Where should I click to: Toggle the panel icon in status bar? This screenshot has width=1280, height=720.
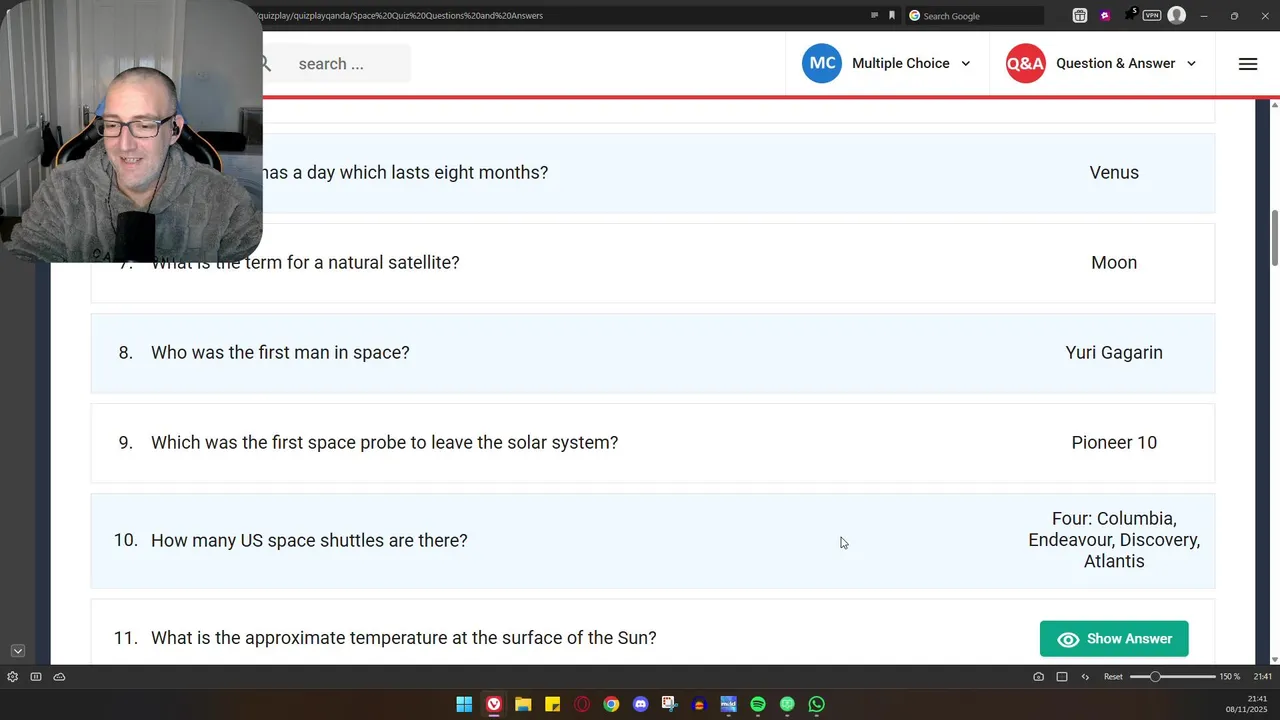[x=36, y=677]
